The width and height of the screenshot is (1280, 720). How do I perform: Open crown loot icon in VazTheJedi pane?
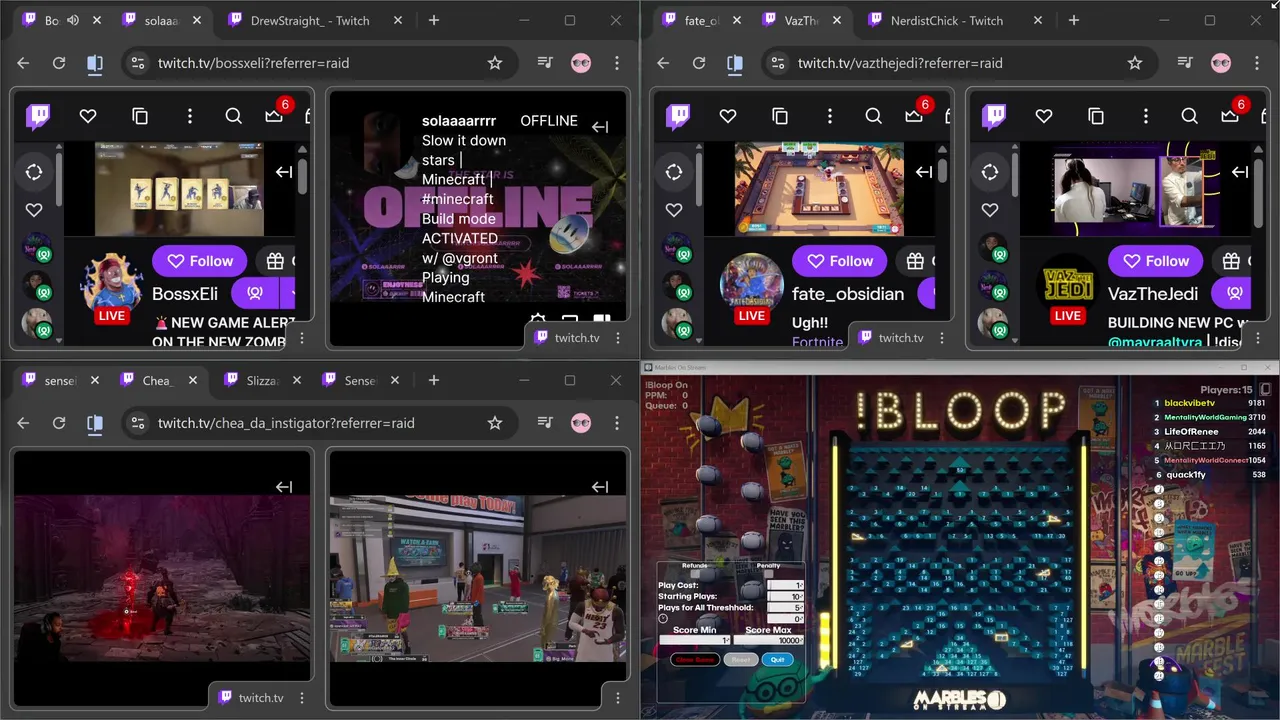pos(1229,116)
